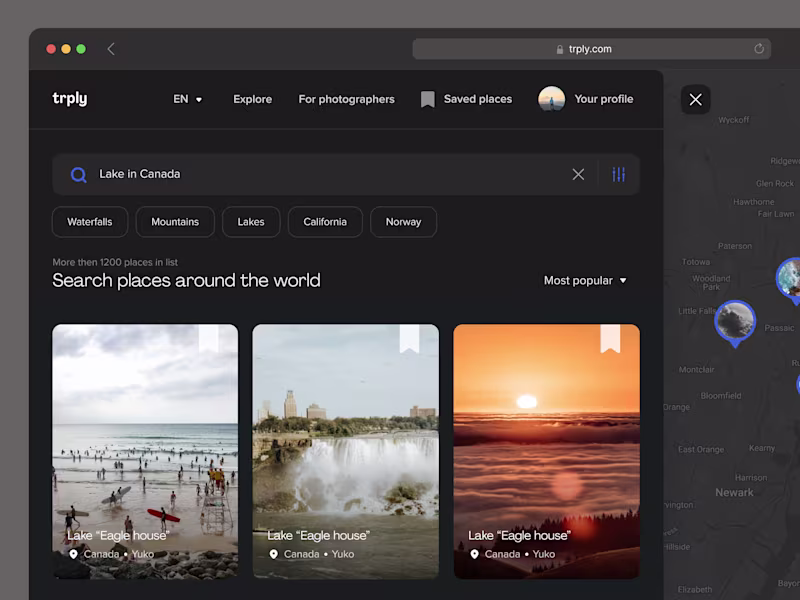Click the location pin on the waterfall card

point(273,554)
